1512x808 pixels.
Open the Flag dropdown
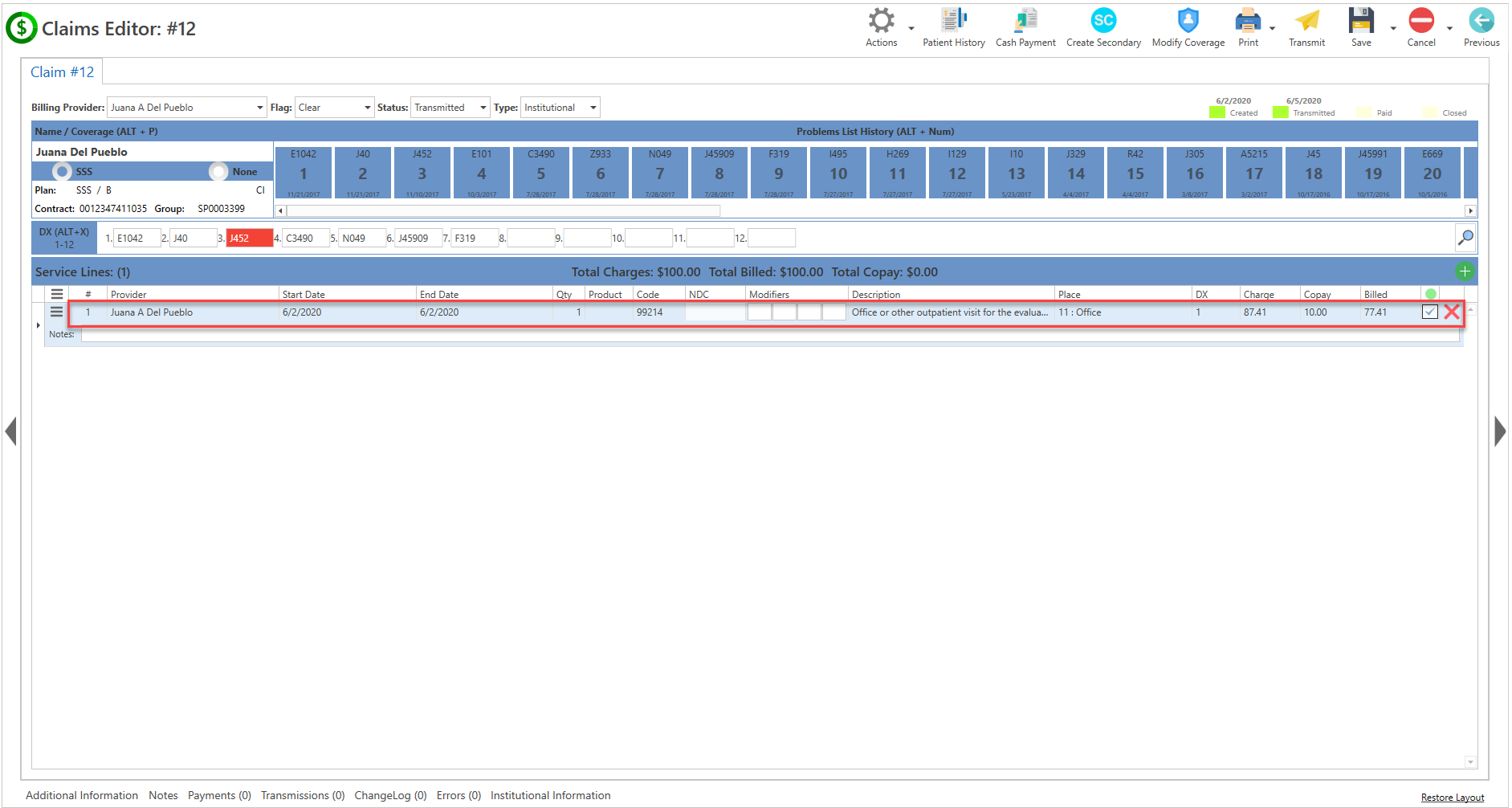pyautogui.click(x=367, y=108)
